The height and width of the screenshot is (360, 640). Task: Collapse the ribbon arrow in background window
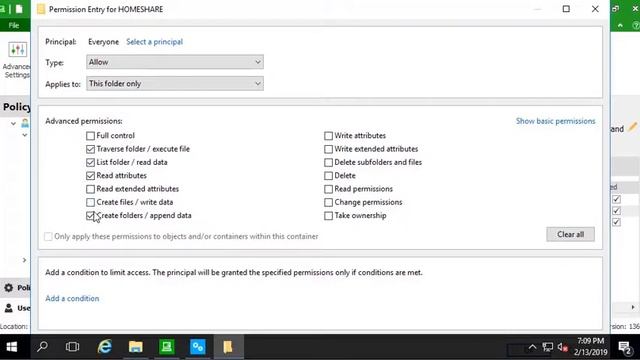[x=620, y=25]
